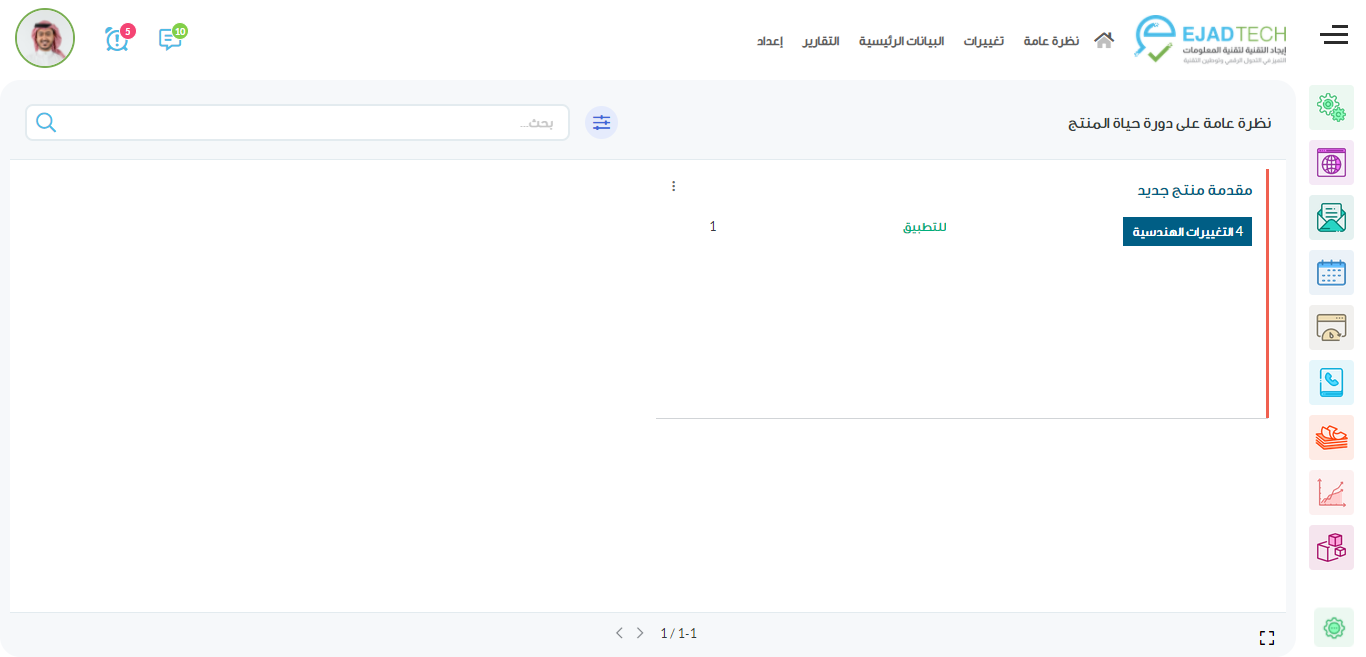This screenshot has width=1366, height=657.
Task: Open the green gears settings app
Action: [1331, 107]
